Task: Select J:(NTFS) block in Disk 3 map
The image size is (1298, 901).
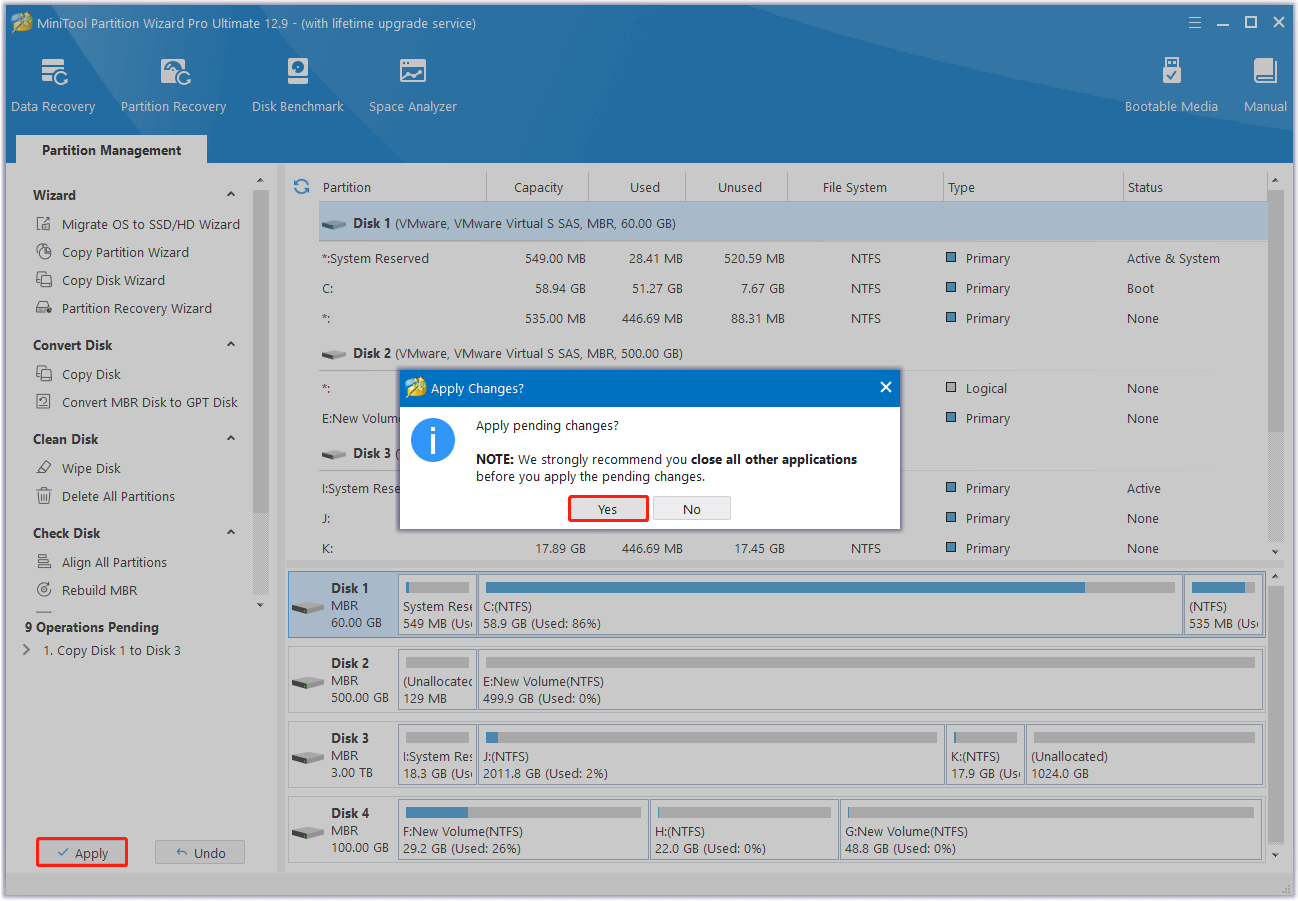Action: click(712, 755)
